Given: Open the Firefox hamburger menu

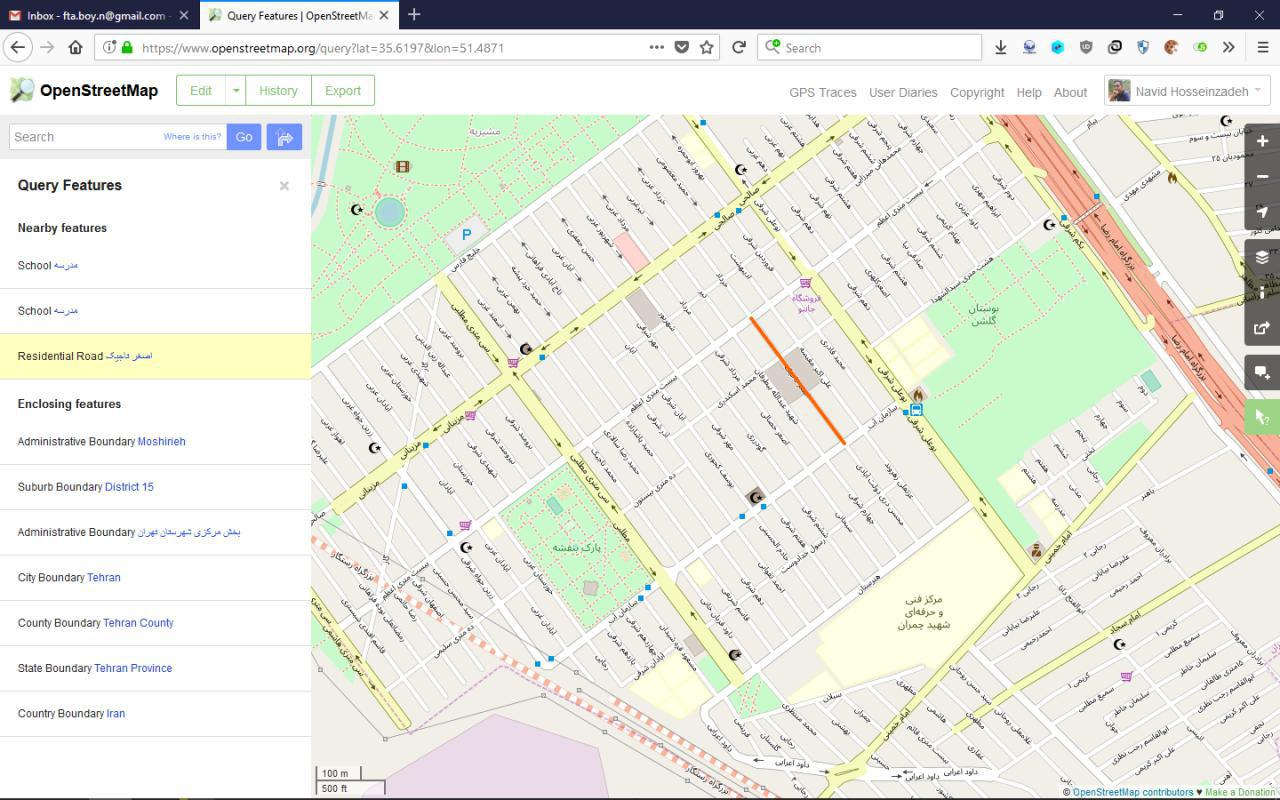Looking at the screenshot, I should (1262, 47).
